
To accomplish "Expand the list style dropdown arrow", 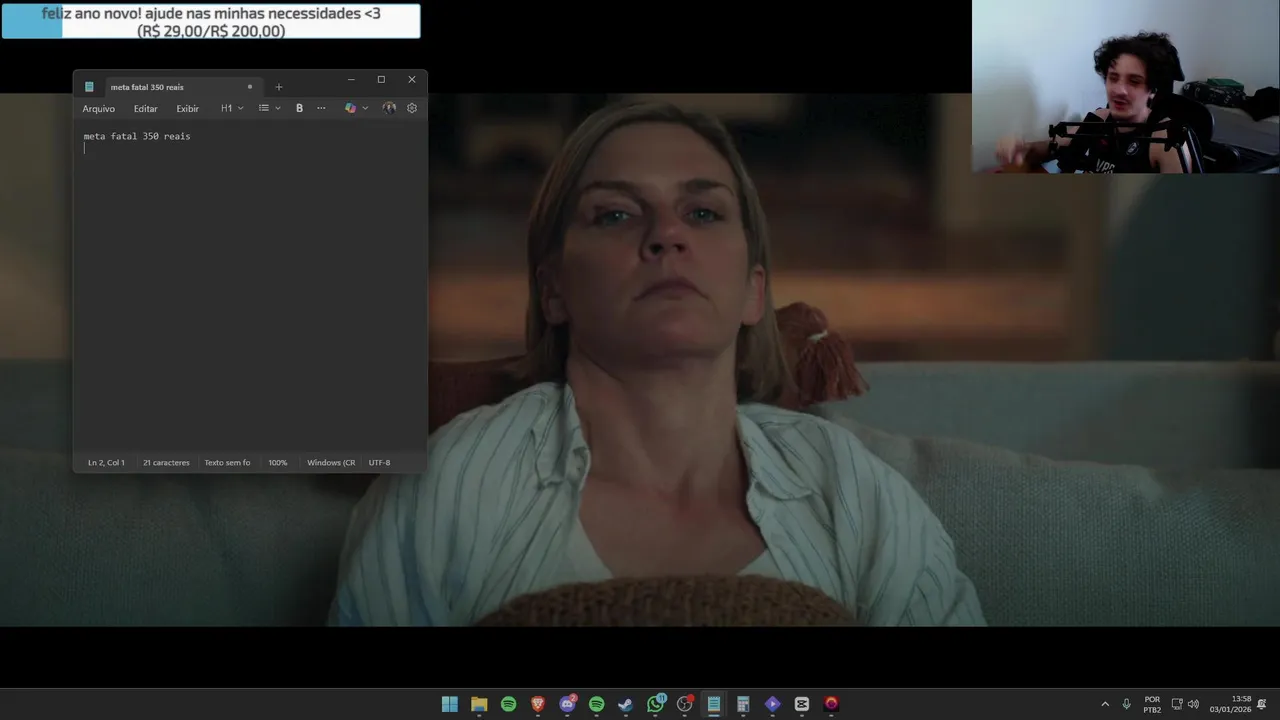I will (278, 108).
